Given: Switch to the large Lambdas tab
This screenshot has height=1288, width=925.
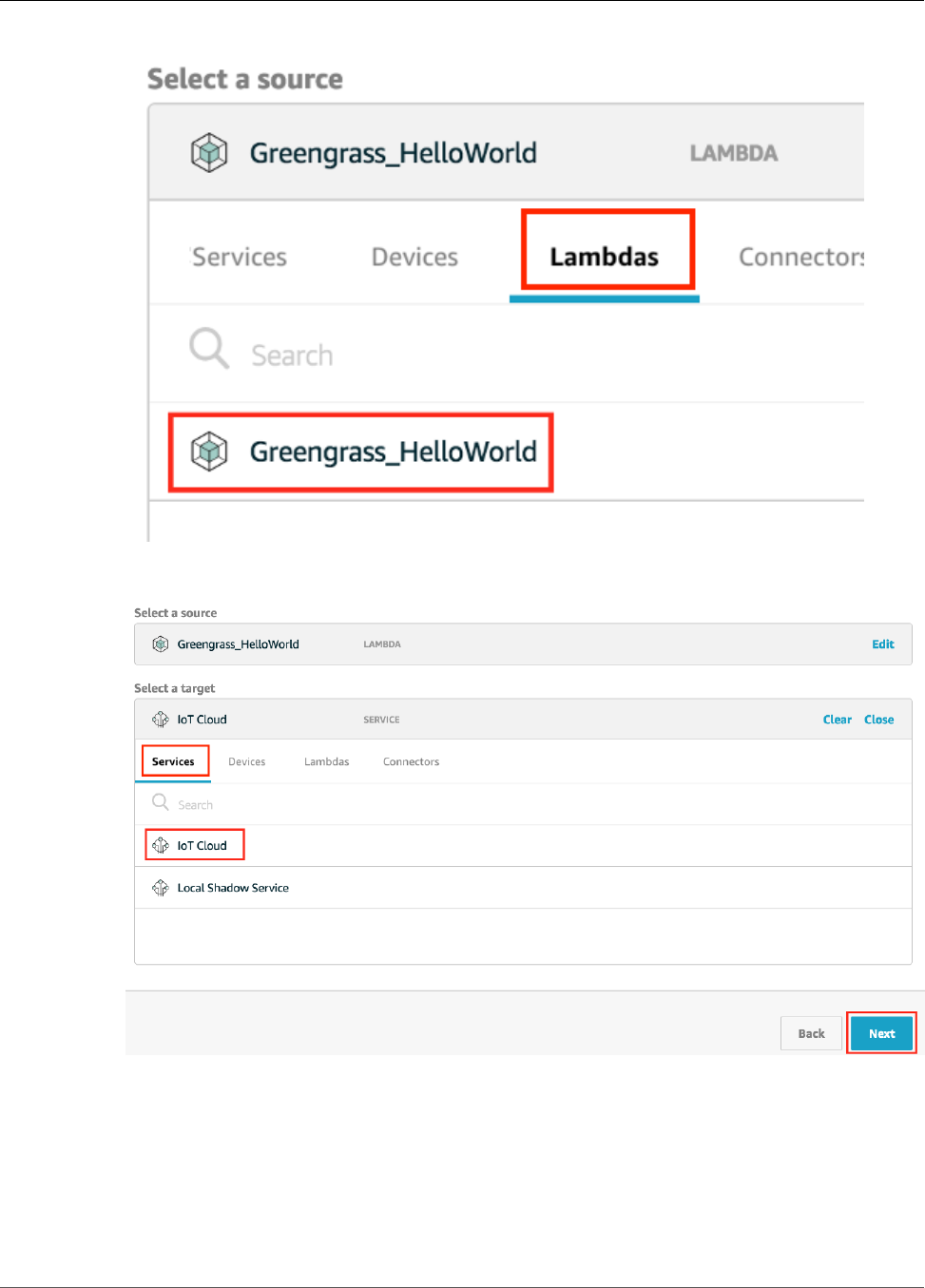Looking at the screenshot, I should click(605, 257).
